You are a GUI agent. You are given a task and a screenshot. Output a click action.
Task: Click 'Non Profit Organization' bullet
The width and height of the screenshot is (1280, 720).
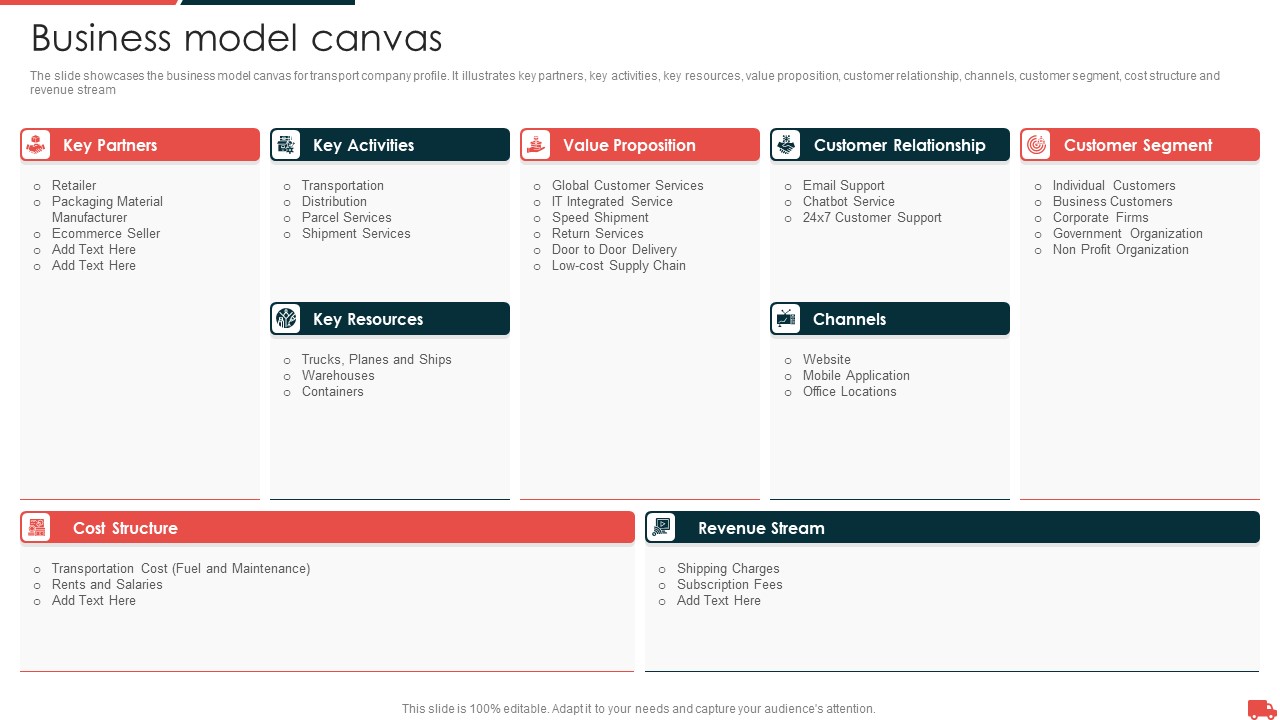(1121, 250)
